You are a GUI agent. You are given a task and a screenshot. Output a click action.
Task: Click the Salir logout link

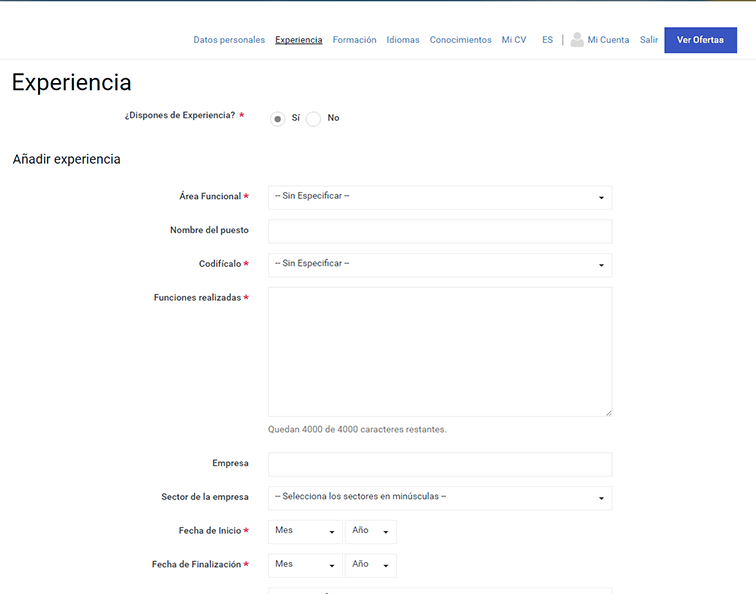[649, 40]
